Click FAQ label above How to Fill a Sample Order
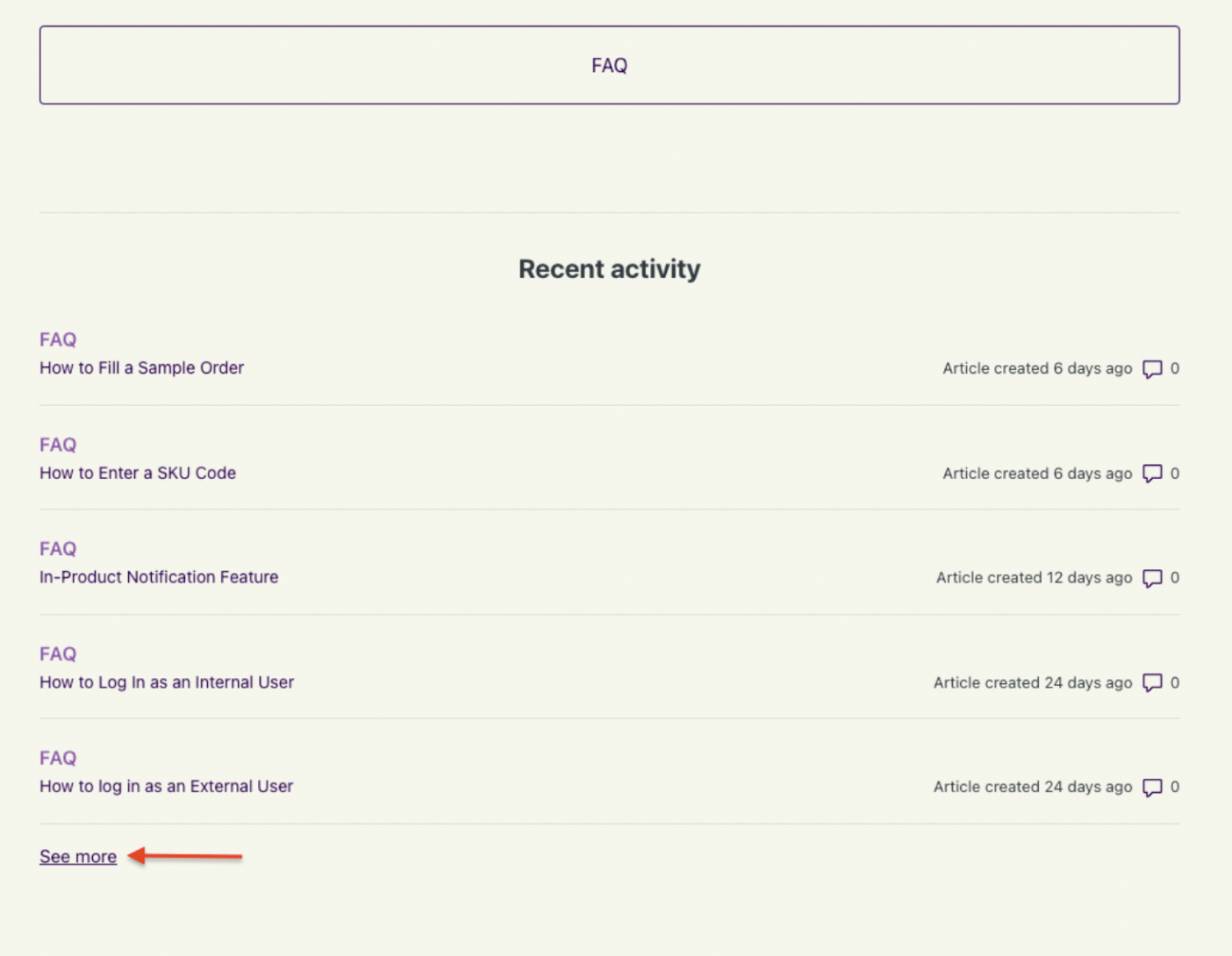 click(x=58, y=339)
